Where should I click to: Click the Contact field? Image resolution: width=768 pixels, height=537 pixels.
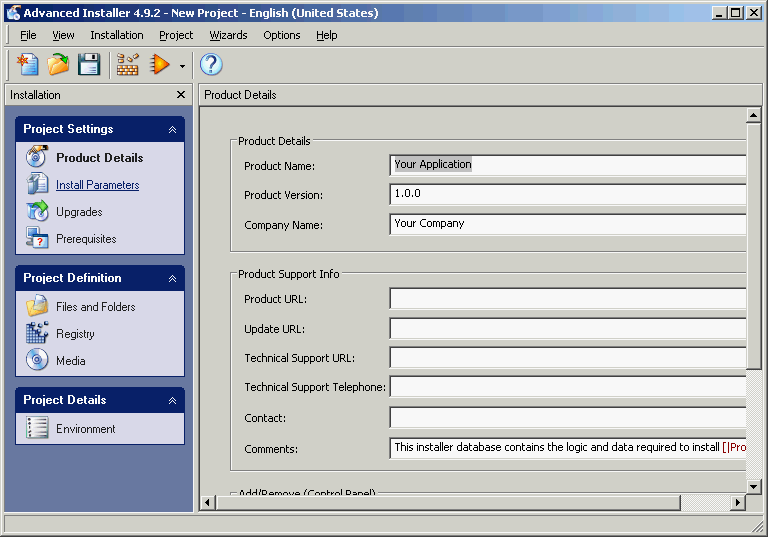[x=568, y=417]
